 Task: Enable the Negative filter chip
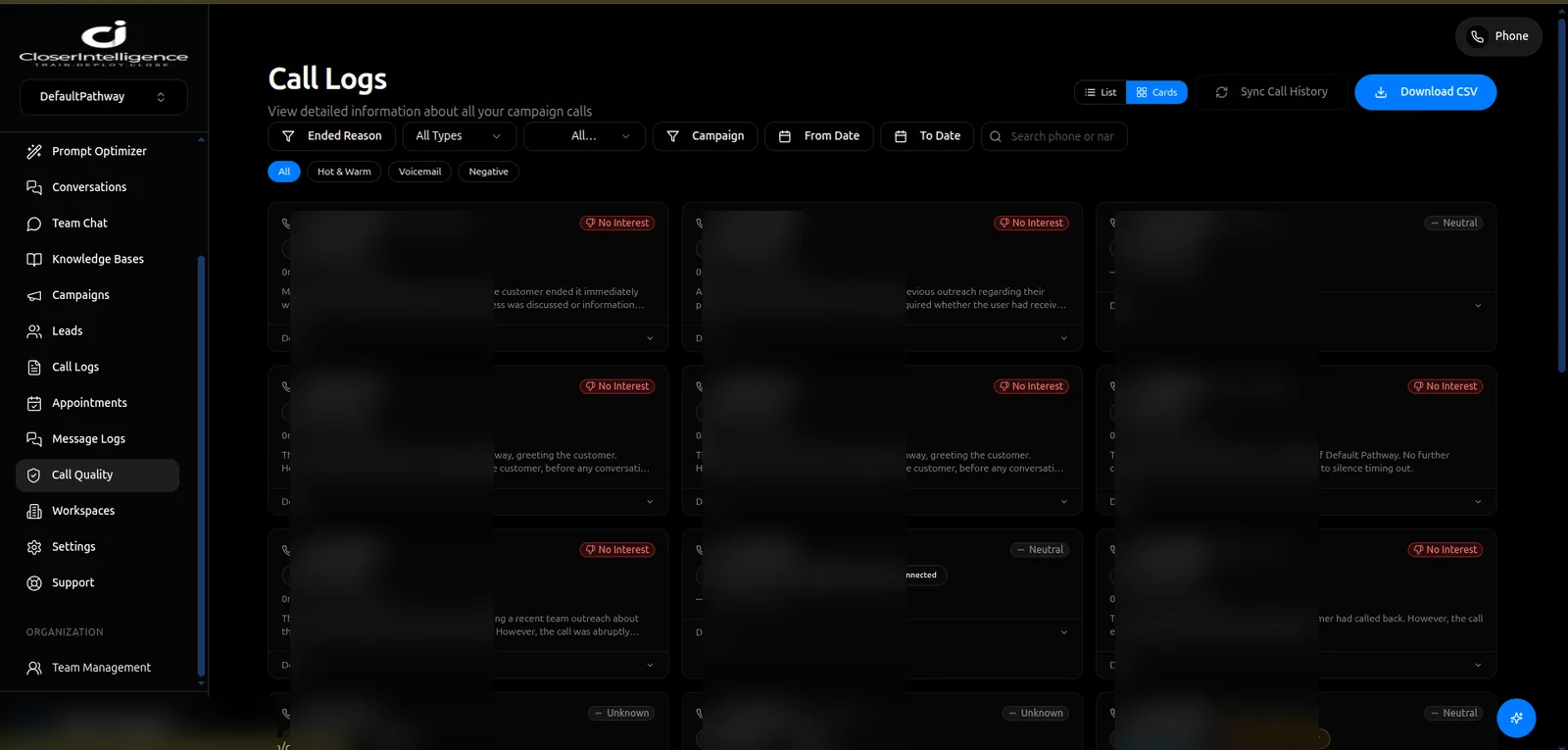point(488,172)
